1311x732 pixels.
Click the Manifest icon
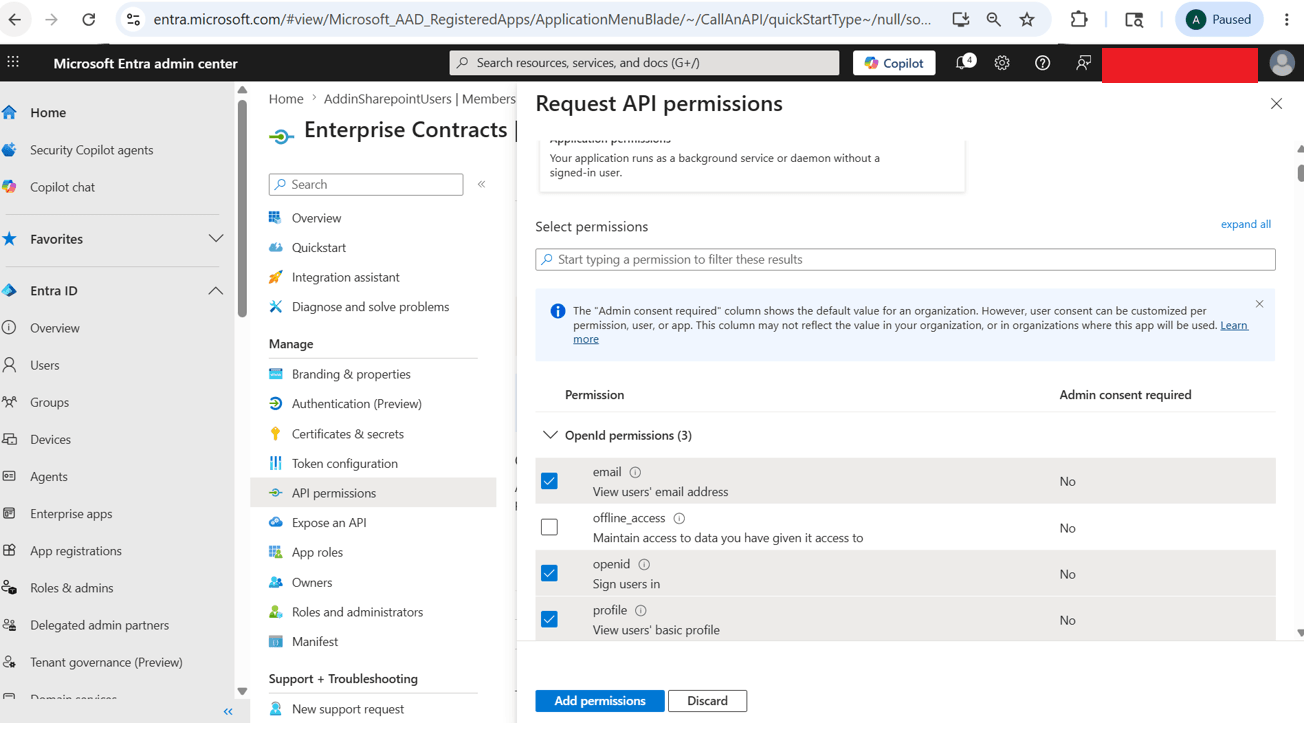[277, 643]
